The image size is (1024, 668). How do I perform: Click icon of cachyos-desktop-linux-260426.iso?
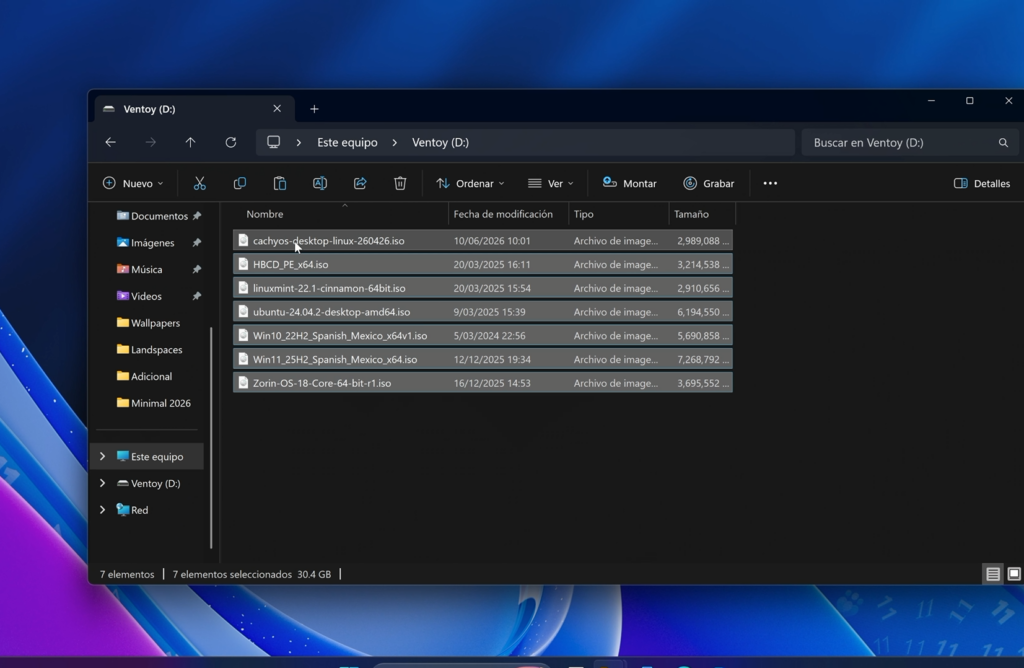coord(244,240)
